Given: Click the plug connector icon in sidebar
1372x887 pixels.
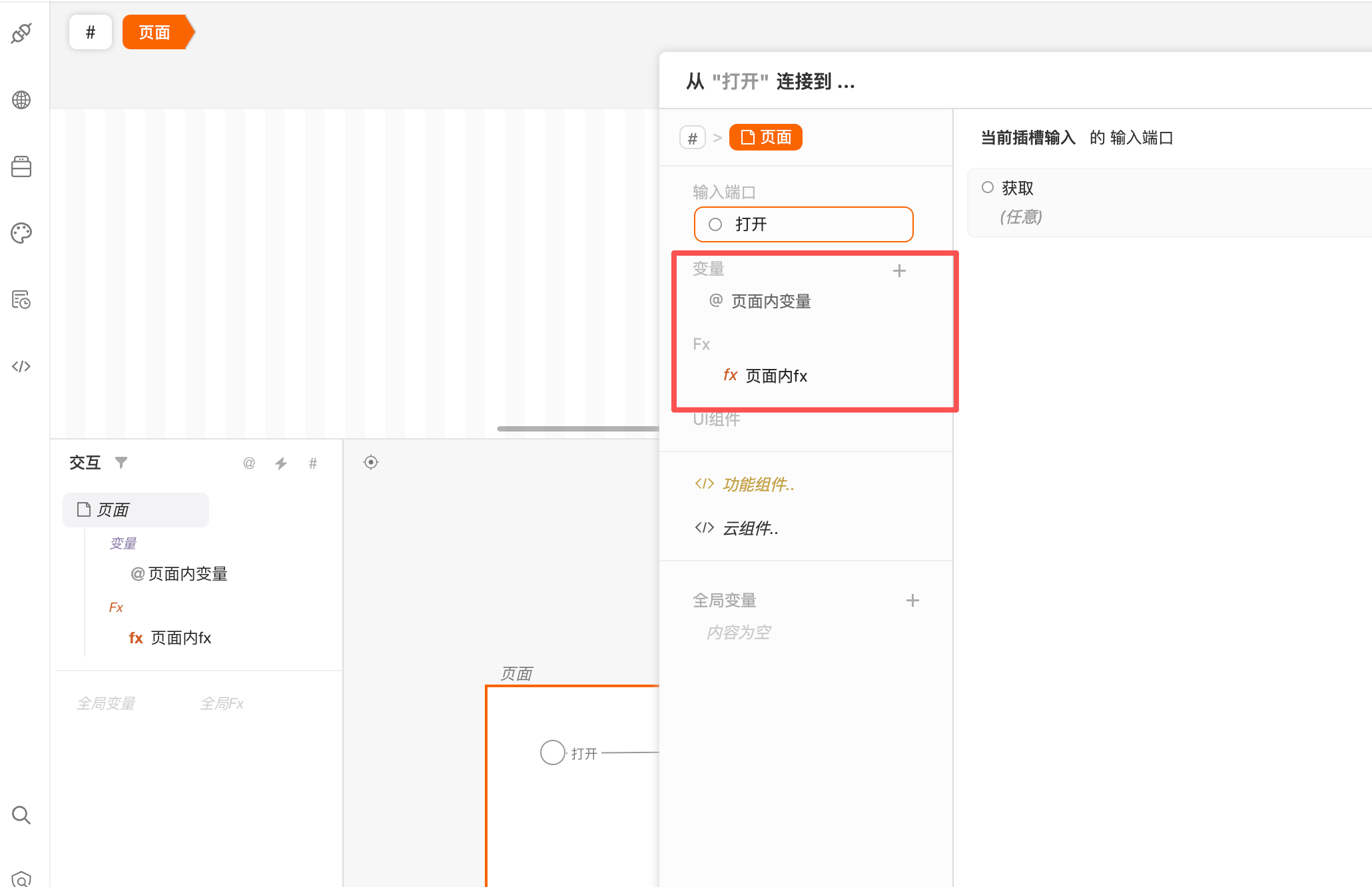Looking at the screenshot, I should tap(21, 33).
